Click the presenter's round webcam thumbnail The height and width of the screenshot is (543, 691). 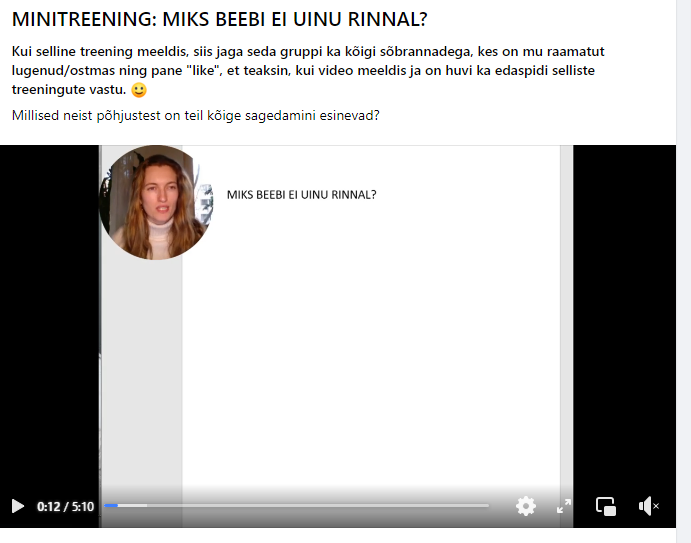[x=156, y=202]
